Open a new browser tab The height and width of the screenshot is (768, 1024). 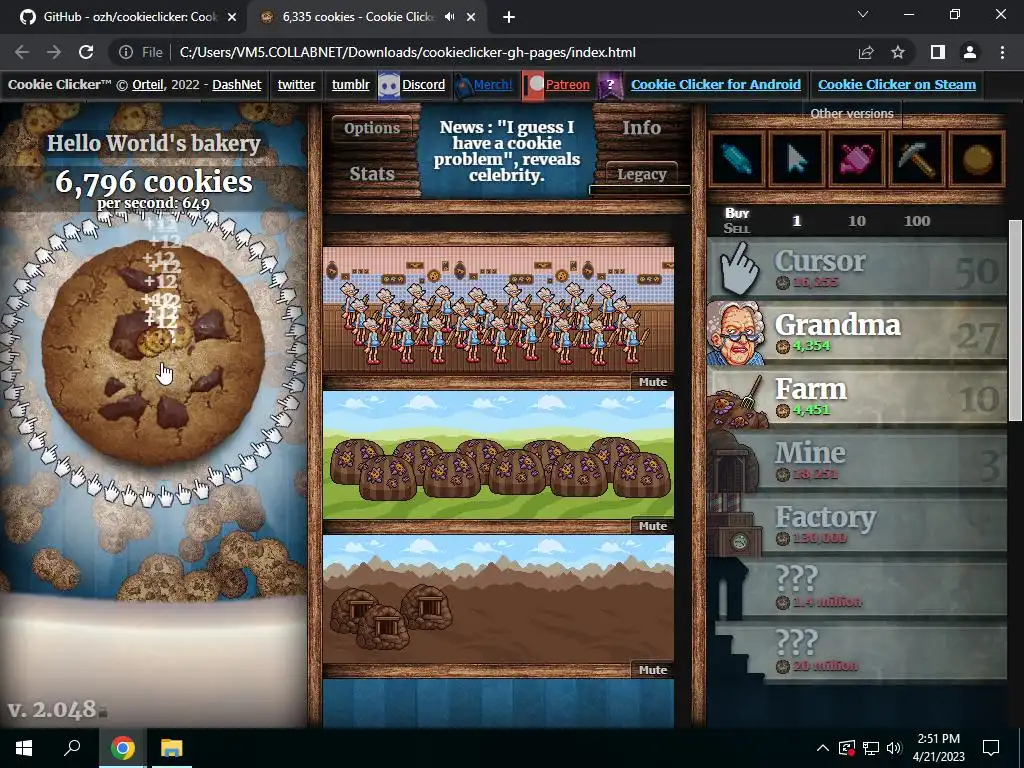509,17
